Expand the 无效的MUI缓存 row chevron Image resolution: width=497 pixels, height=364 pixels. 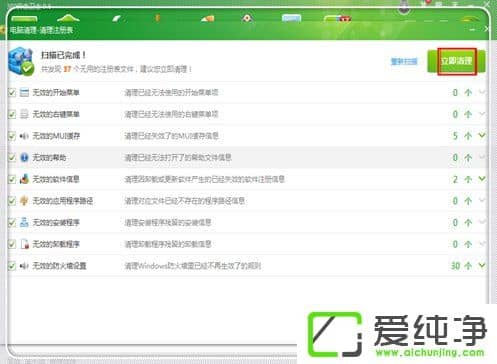coord(482,135)
